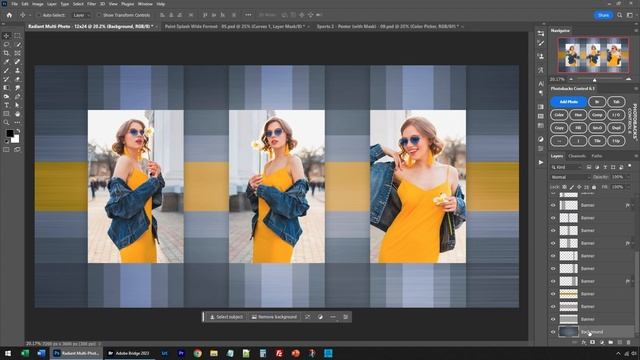Viewport: 640px width, 360px height.
Task: Toggle Quick Mask mode in toolbox
Action: click(7, 149)
